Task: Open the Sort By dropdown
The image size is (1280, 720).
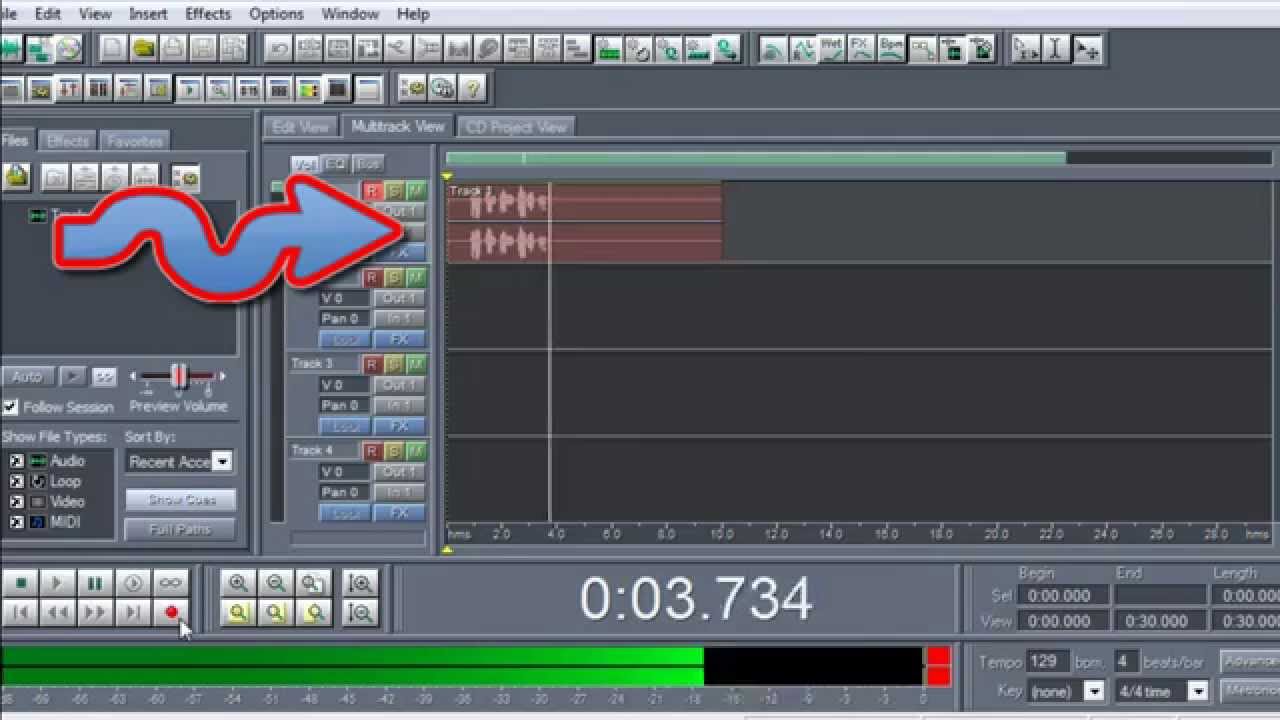Action: 222,462
